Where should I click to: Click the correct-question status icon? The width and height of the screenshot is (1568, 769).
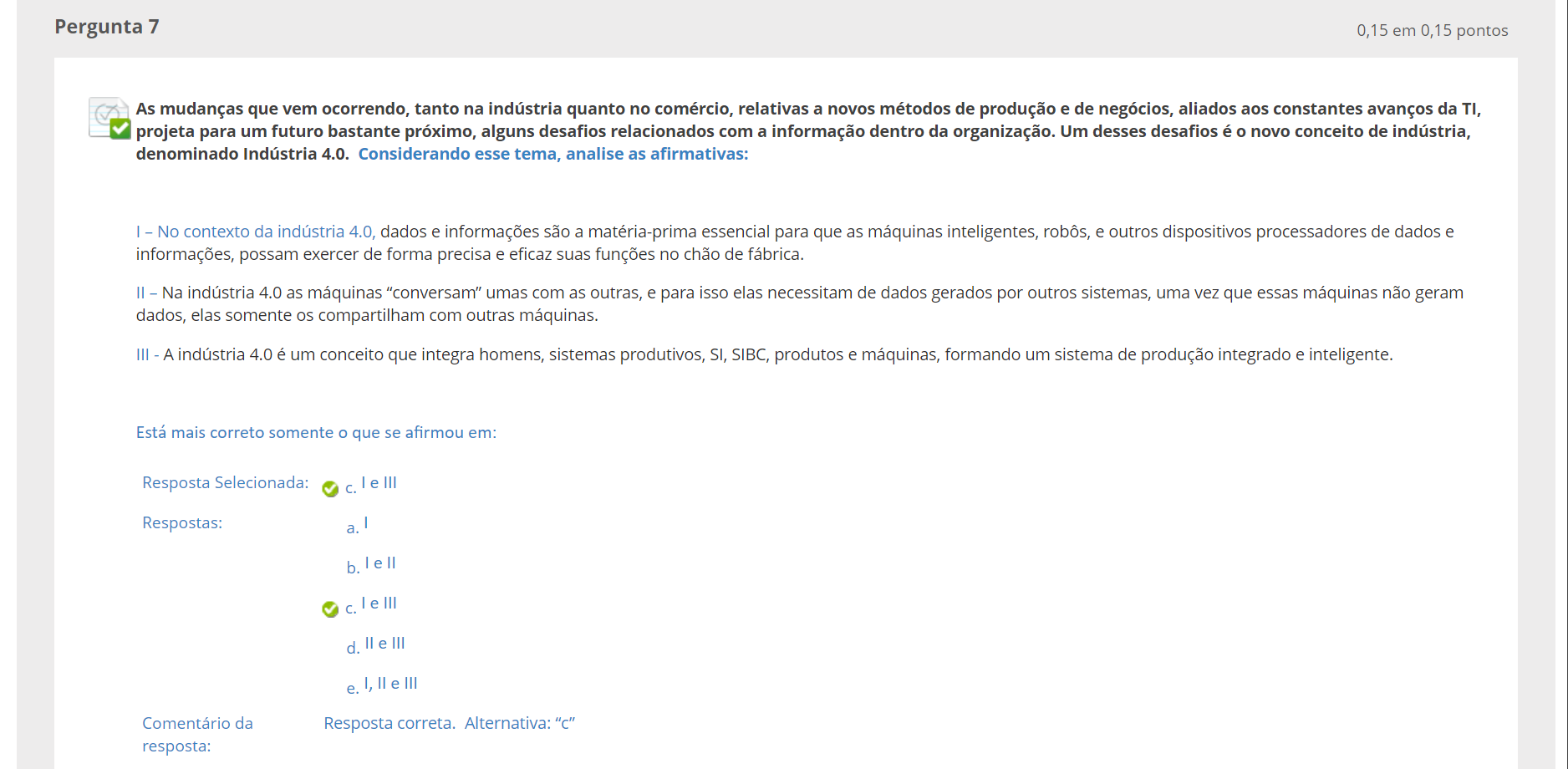pyautogui.click(x=109, y=118)
